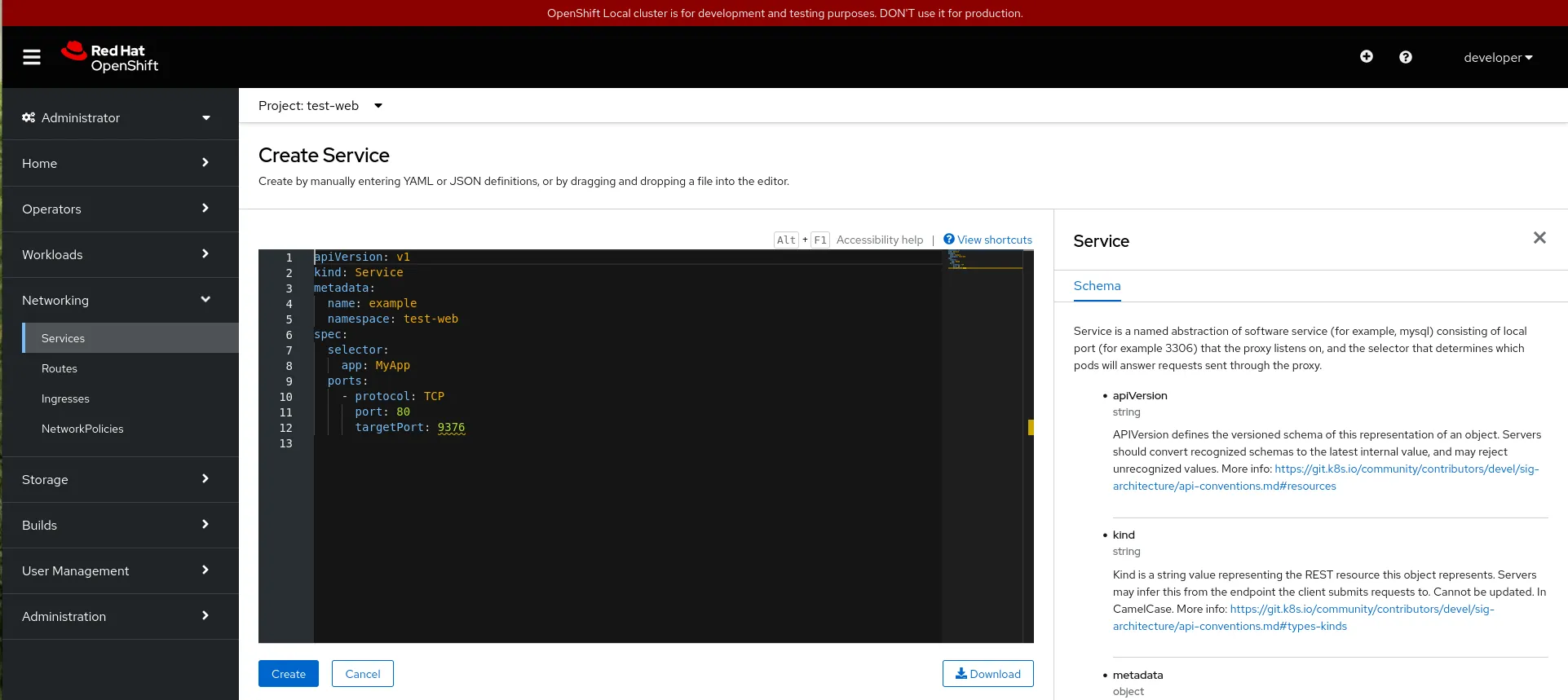Screen dimensions: 1568x700
Task: Click the targetPort value 9376 in editor
Action: 451,428
